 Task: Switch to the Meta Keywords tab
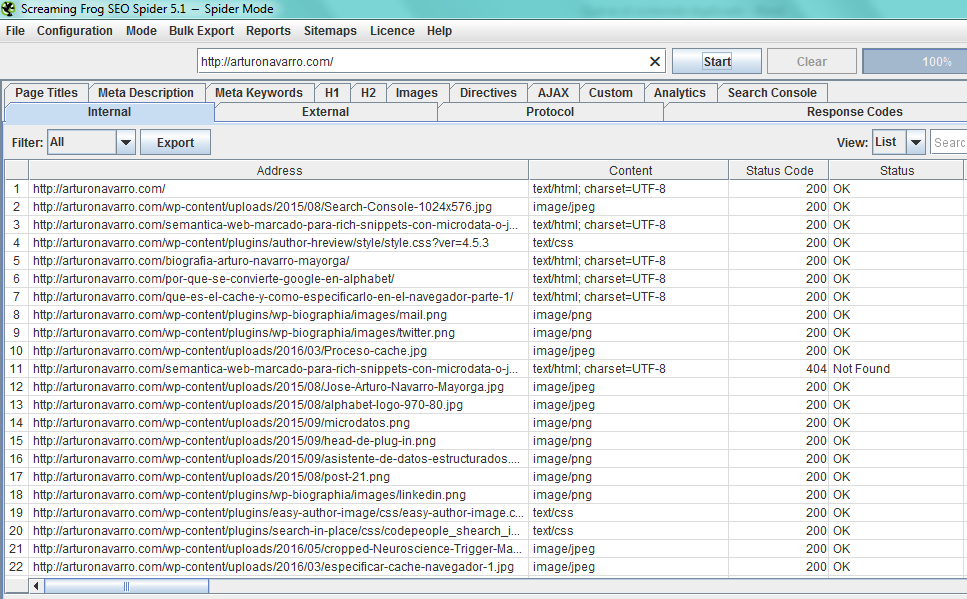pyautogui.click(x=259, y=93)
